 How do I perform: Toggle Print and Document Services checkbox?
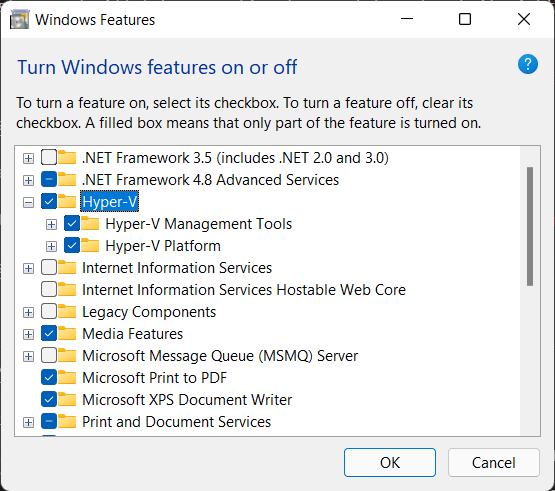click(49, 421)
